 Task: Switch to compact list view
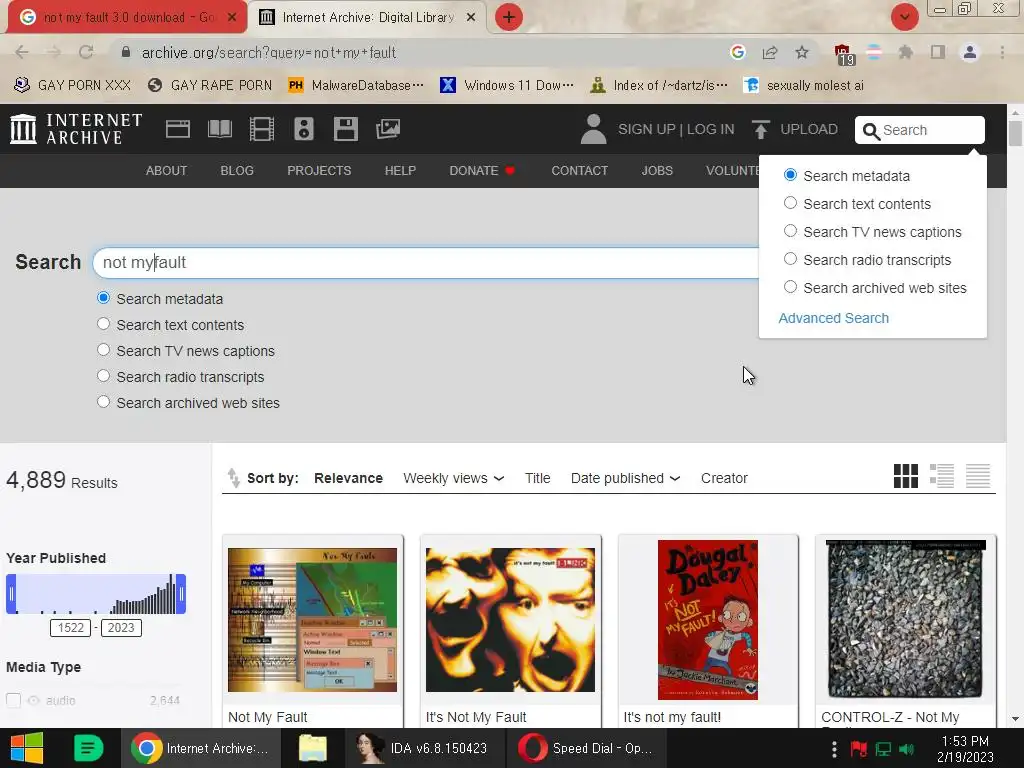(x=978, y=476)
